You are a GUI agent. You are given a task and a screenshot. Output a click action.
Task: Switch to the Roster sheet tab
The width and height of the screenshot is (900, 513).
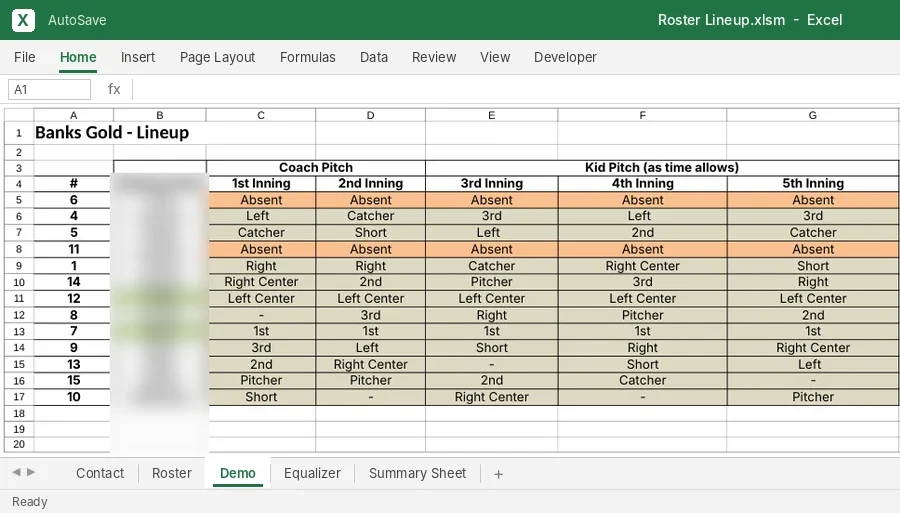[172, 473]
